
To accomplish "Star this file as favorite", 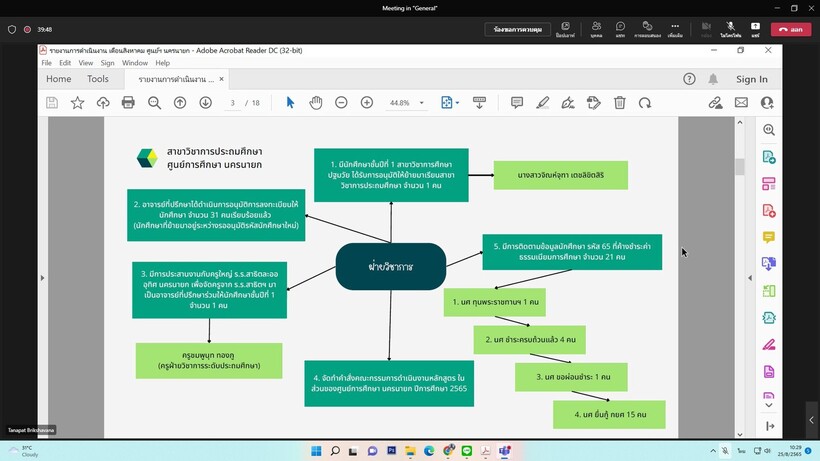I will point(77,102).
